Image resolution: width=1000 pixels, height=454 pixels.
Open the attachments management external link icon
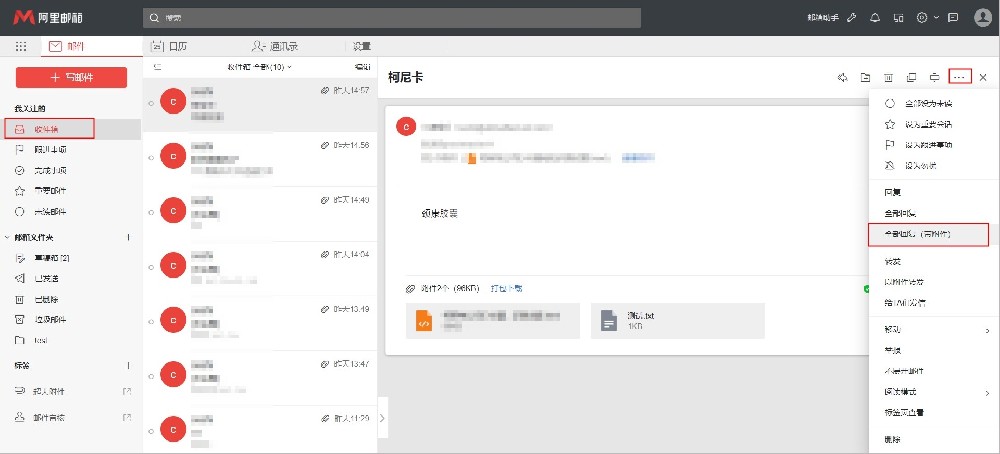point(127,391)
